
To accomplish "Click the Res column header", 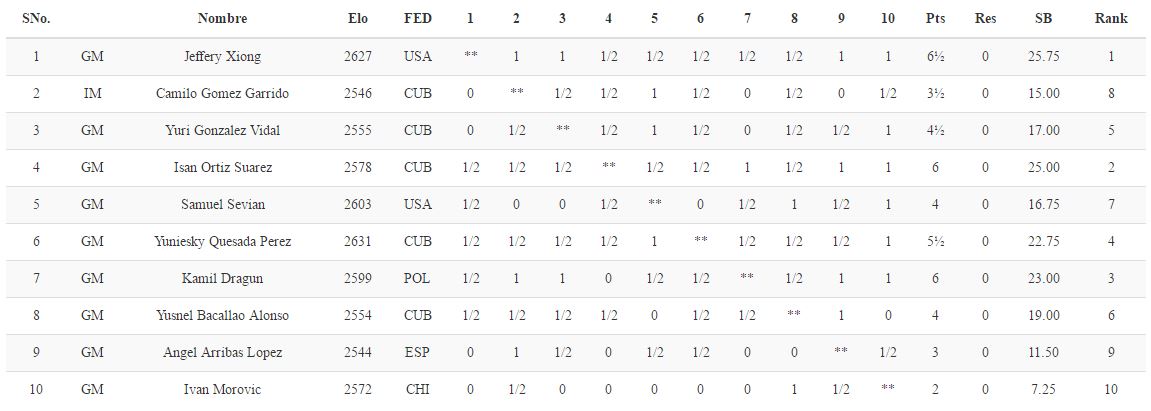I will [986, 19].
